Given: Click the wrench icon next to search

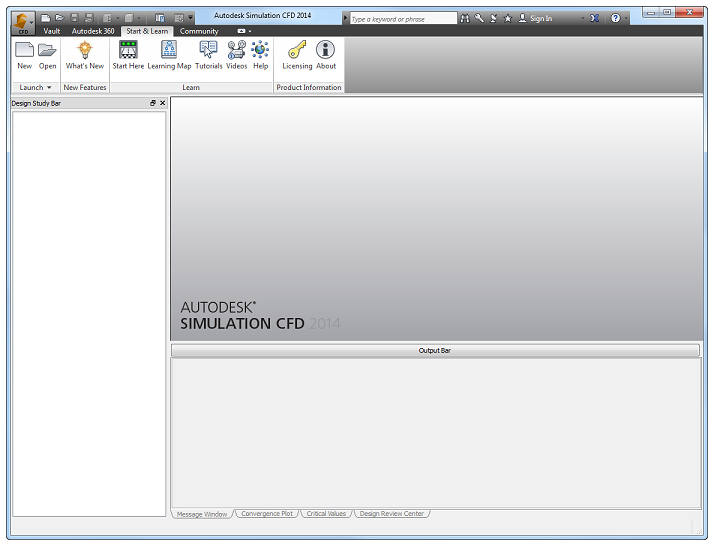Looking at the screenshot, I should [479, 18].
